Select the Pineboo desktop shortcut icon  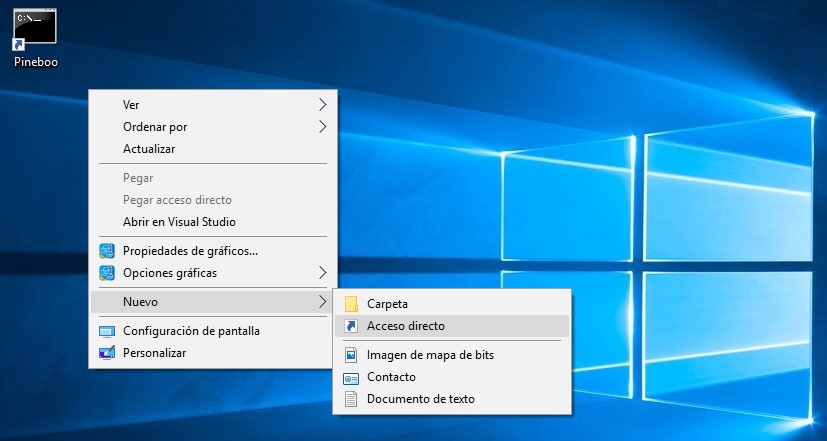(34, 28)
